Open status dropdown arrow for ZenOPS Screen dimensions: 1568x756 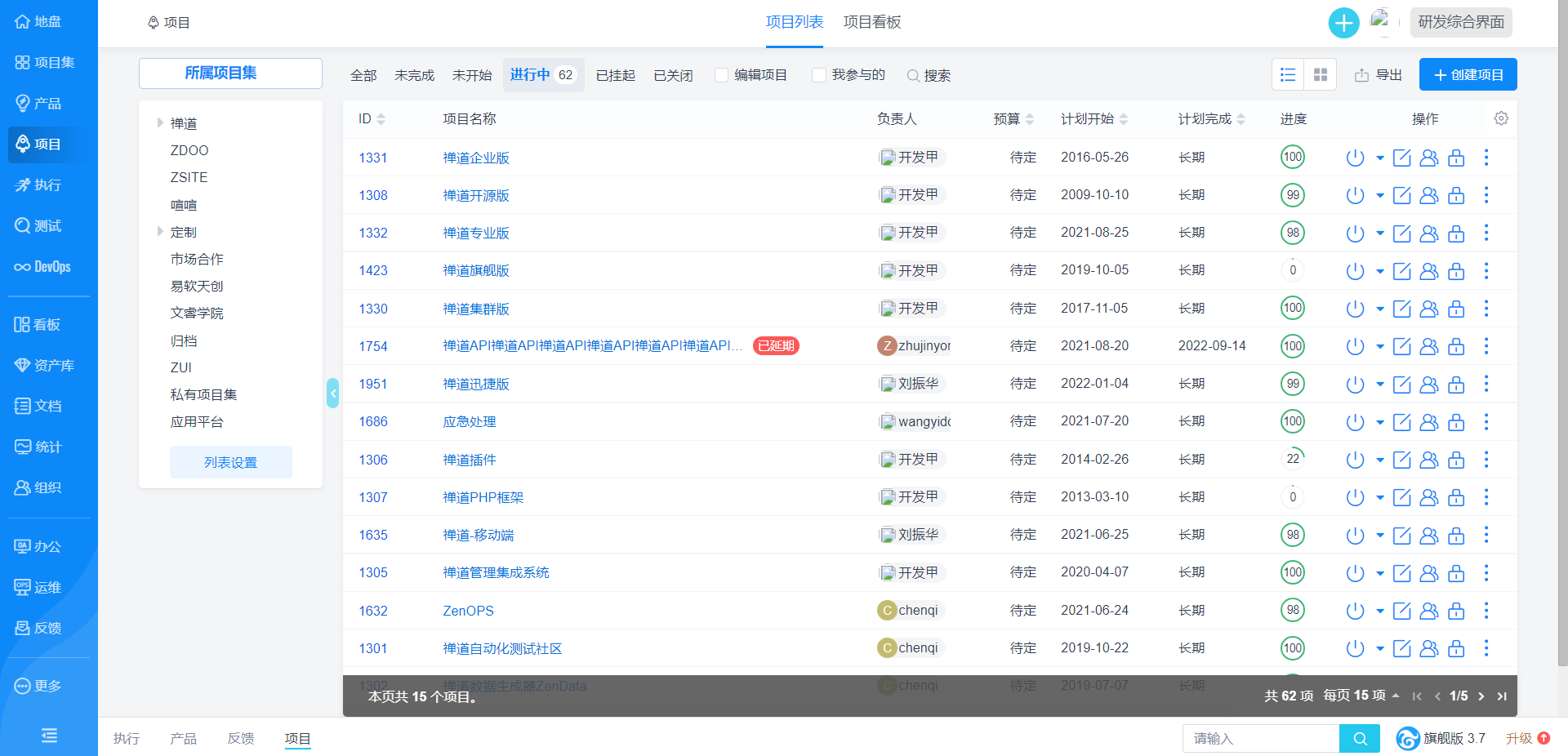click(1380, 611)
